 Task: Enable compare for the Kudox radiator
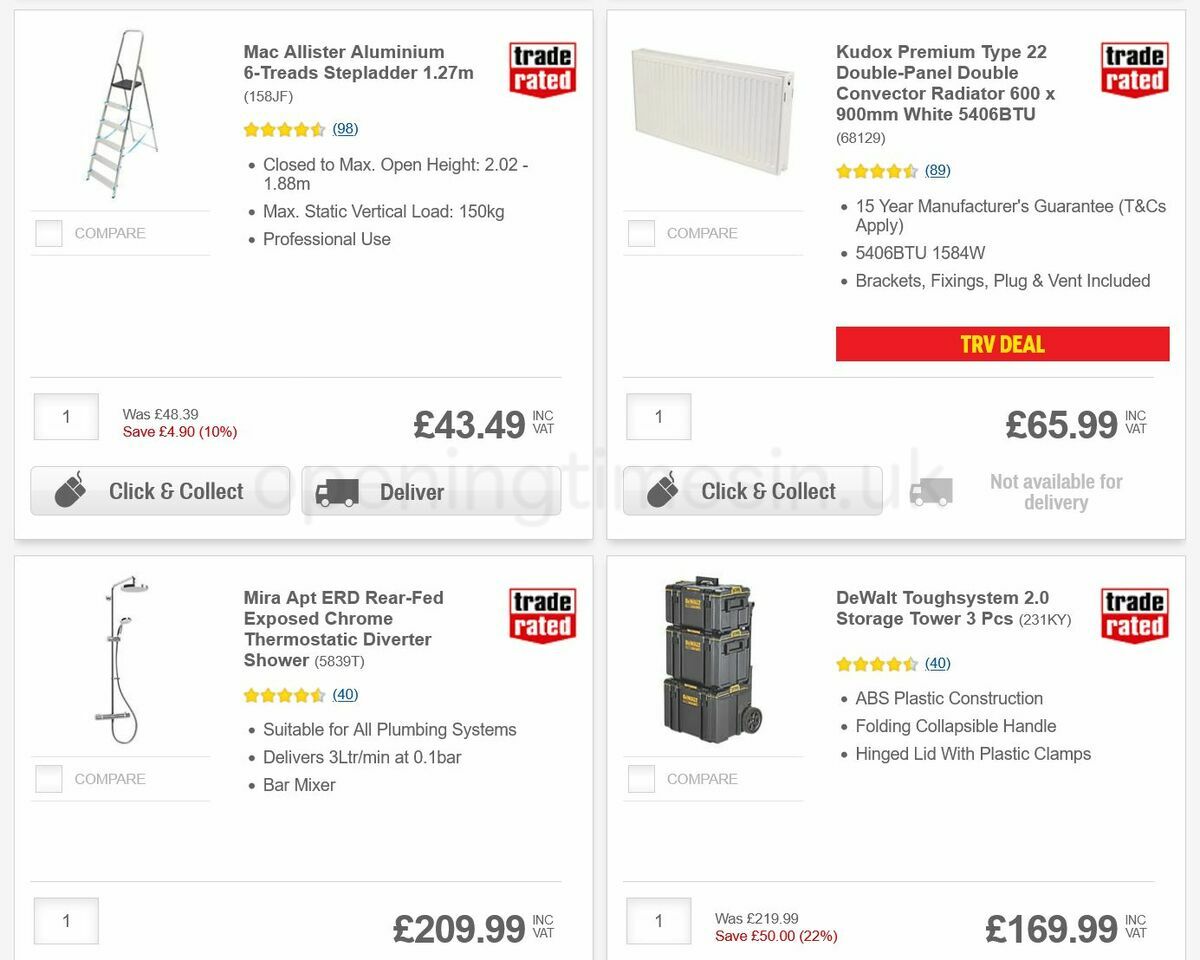tap(640, 232)
